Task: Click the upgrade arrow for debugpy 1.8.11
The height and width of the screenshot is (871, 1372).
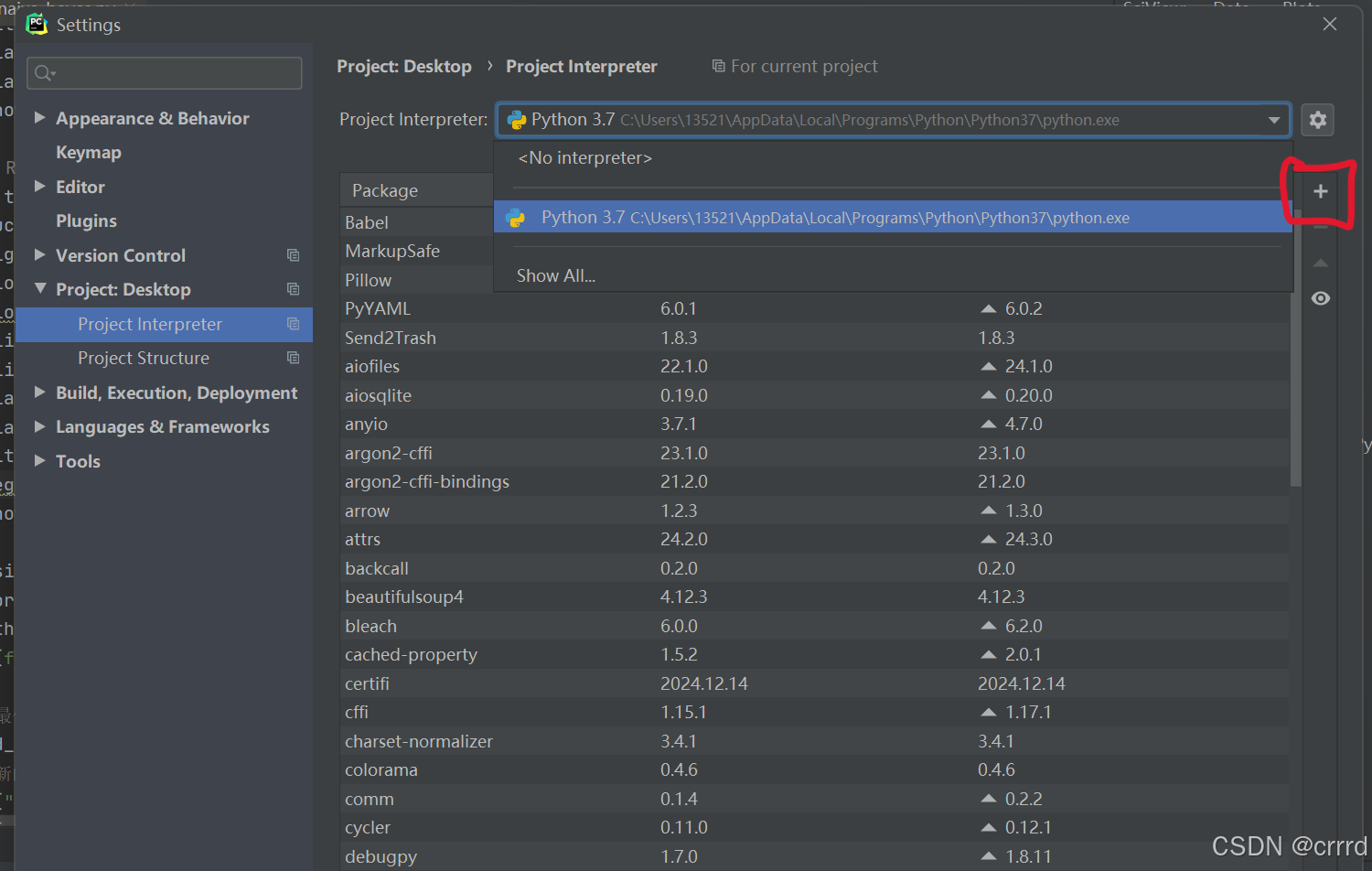Action: coord(989,857)
